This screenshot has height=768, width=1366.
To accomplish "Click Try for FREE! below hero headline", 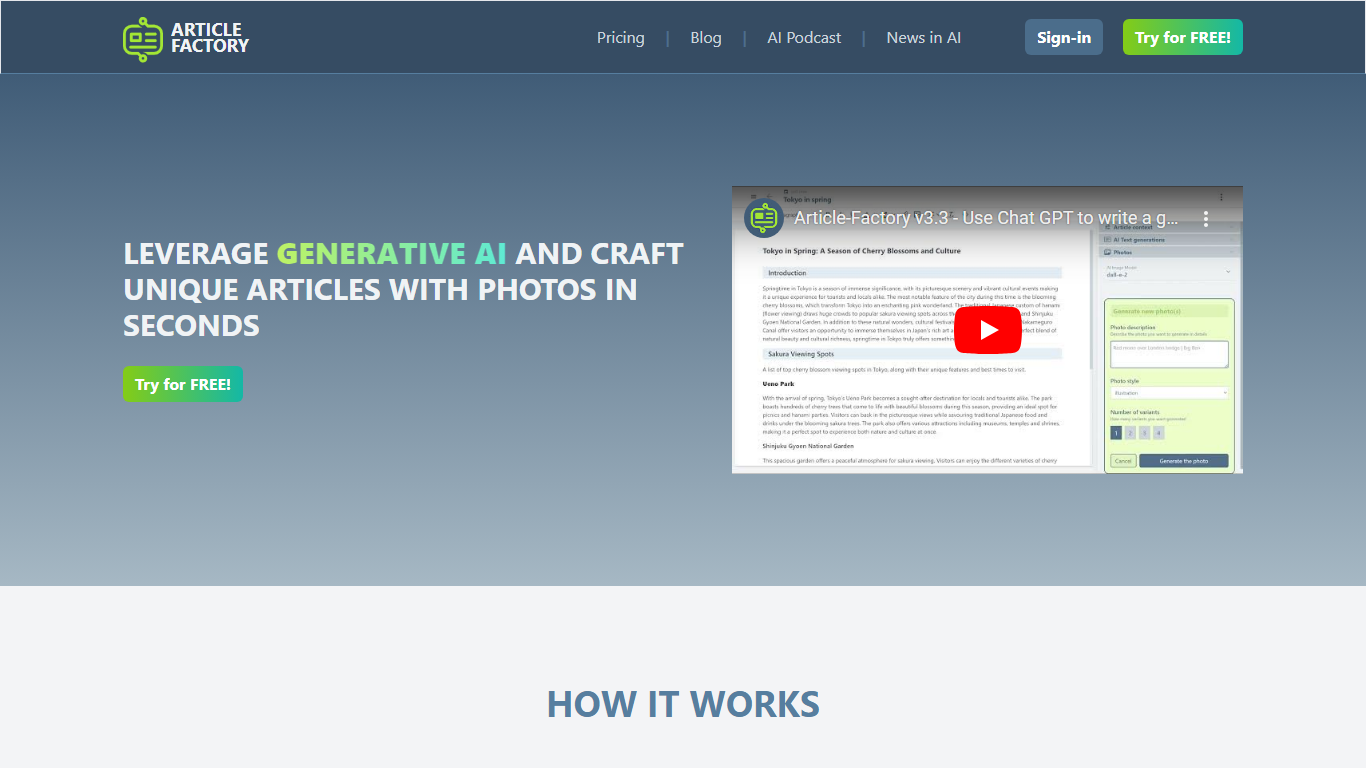I will tap(183, 384).
